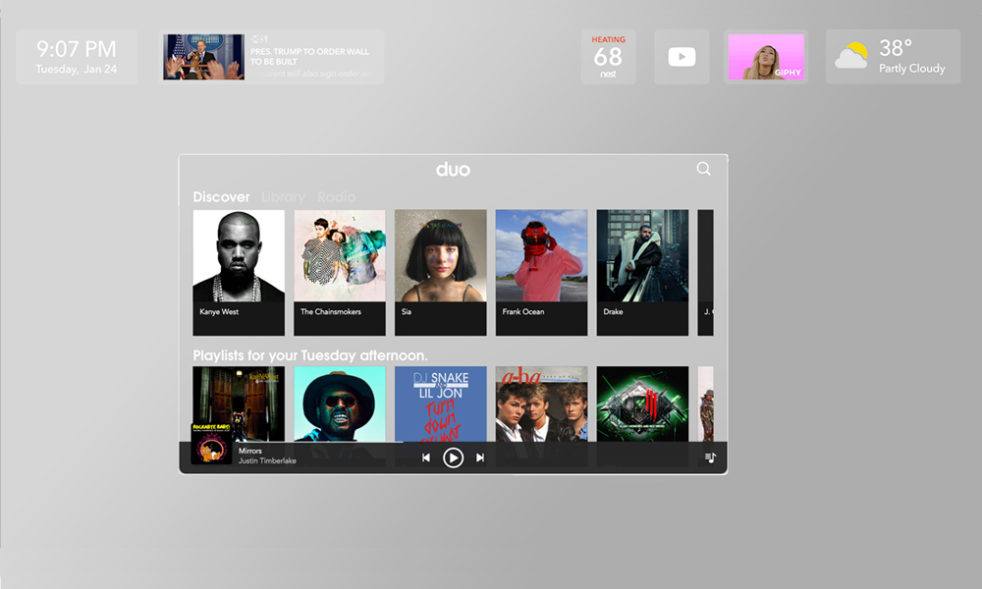Switch to the Library tab
The width and height of the screenshot is (982, 589).
283,197
